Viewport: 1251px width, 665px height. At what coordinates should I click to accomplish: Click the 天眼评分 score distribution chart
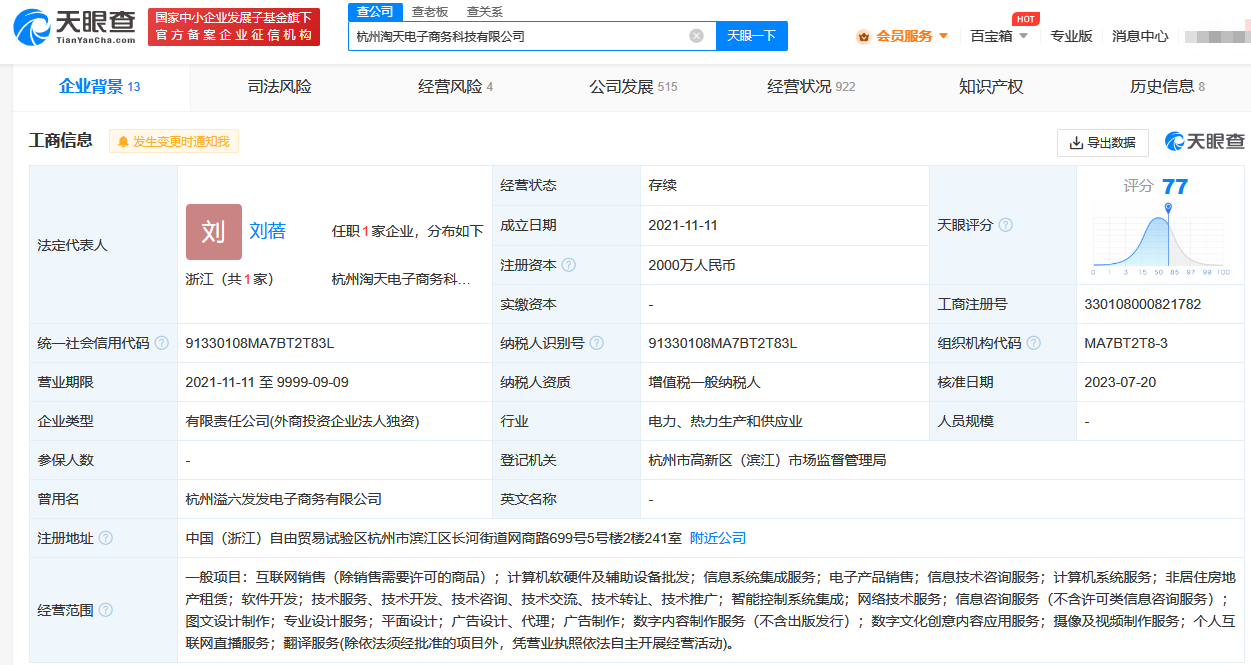1160,240
